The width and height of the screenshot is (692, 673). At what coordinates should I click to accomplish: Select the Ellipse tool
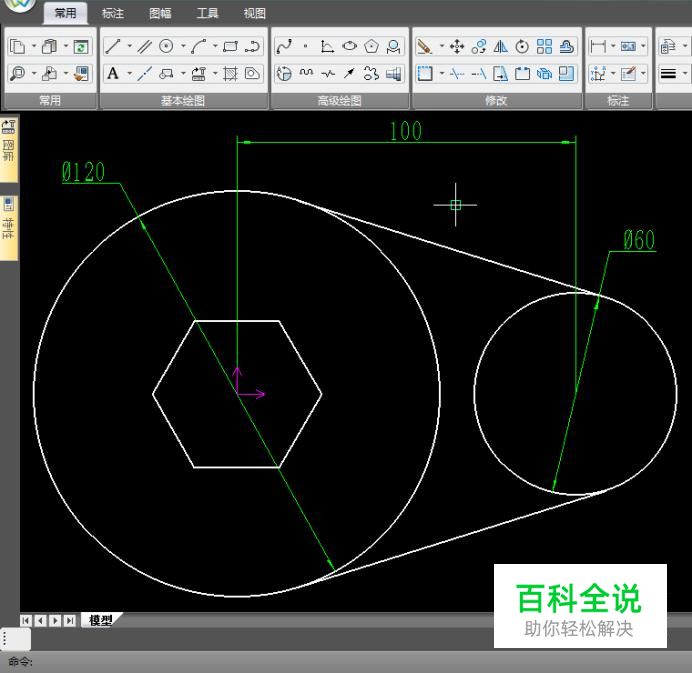click(x=350, y=46)
